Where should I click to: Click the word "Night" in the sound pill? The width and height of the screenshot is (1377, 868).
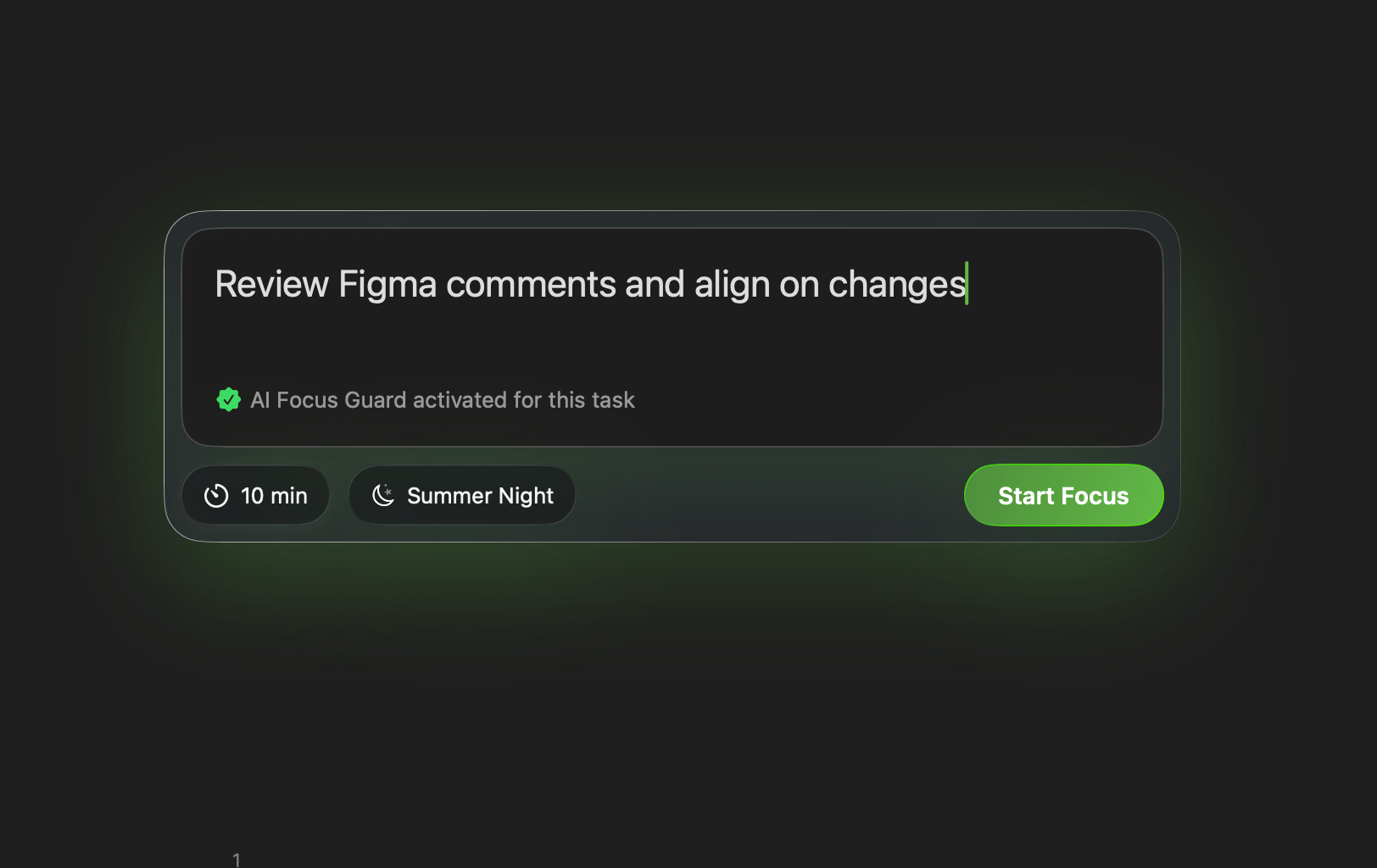pos(526,496)
